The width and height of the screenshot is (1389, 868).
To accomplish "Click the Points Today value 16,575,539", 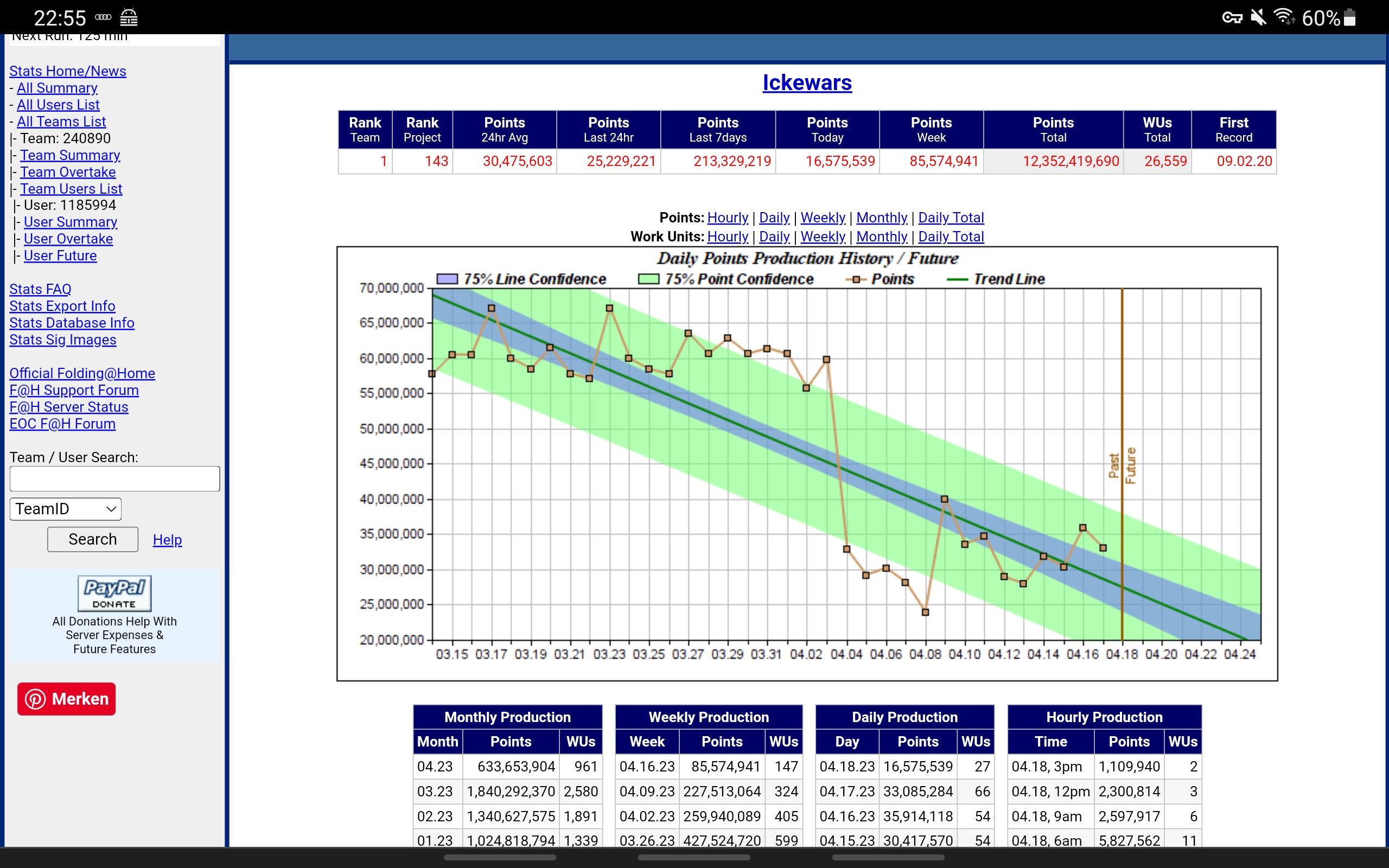I will [840, 161].
